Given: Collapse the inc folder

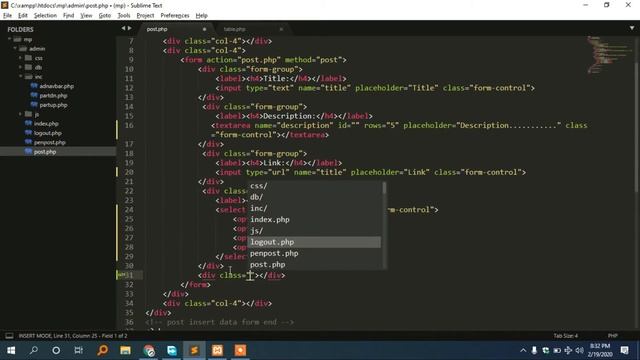Looking at the screenshot, I should (x=20, y=77).
